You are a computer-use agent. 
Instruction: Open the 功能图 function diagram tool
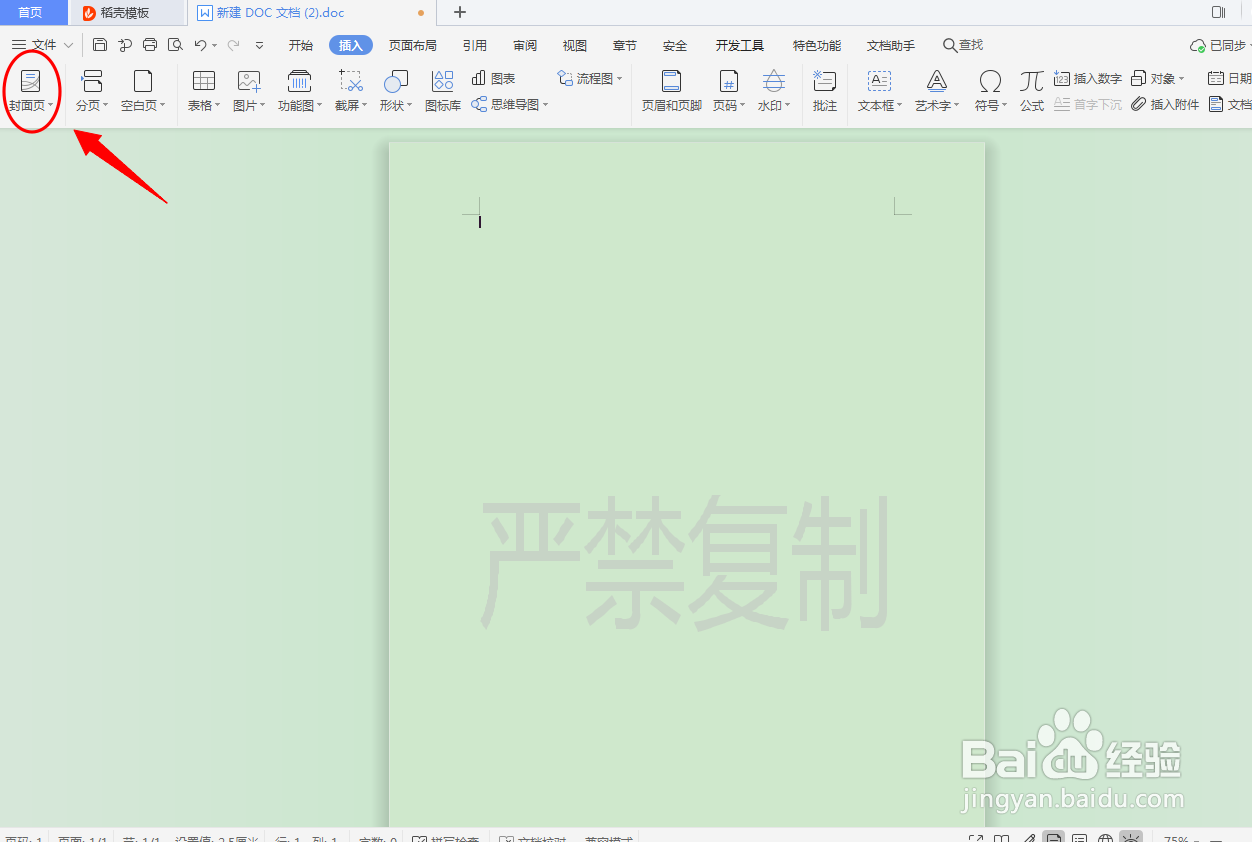click(x=299, y=91)
